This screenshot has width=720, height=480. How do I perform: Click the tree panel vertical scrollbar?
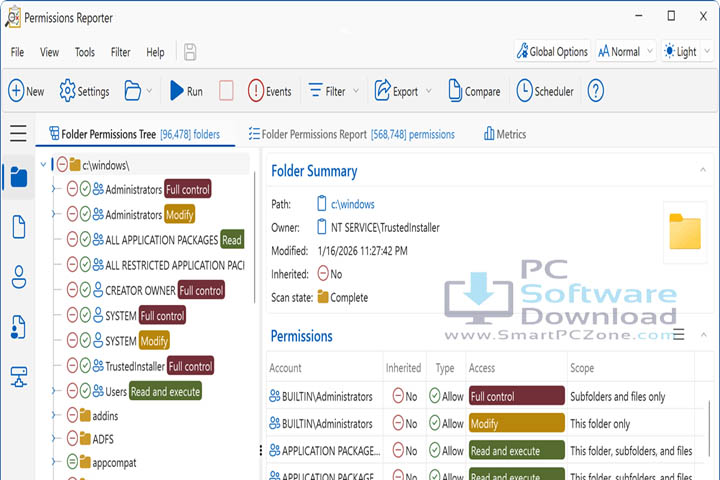tap(254, 238)
